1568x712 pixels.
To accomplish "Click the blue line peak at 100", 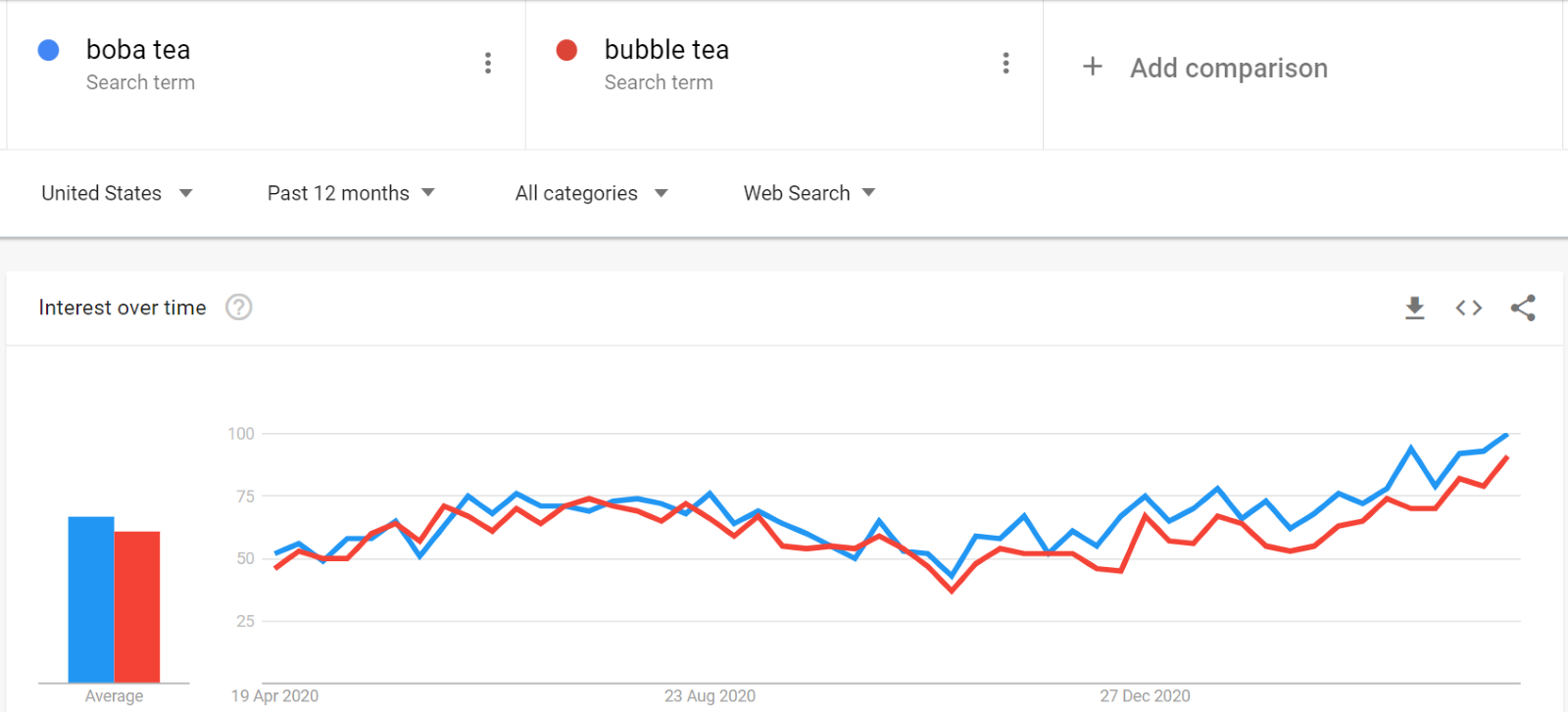I will [x=1505, y=434].
